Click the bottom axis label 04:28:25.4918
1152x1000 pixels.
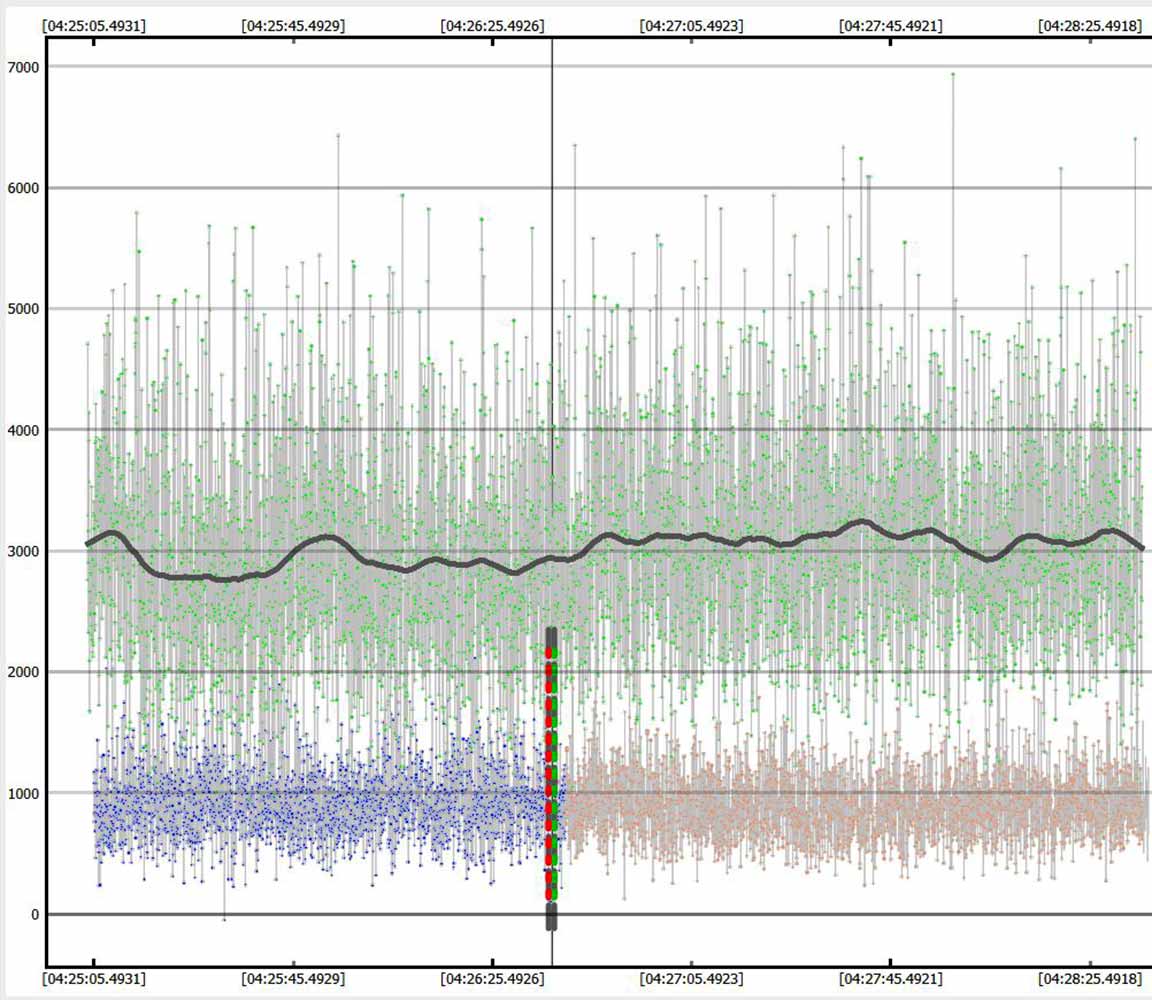(1090, 979)
